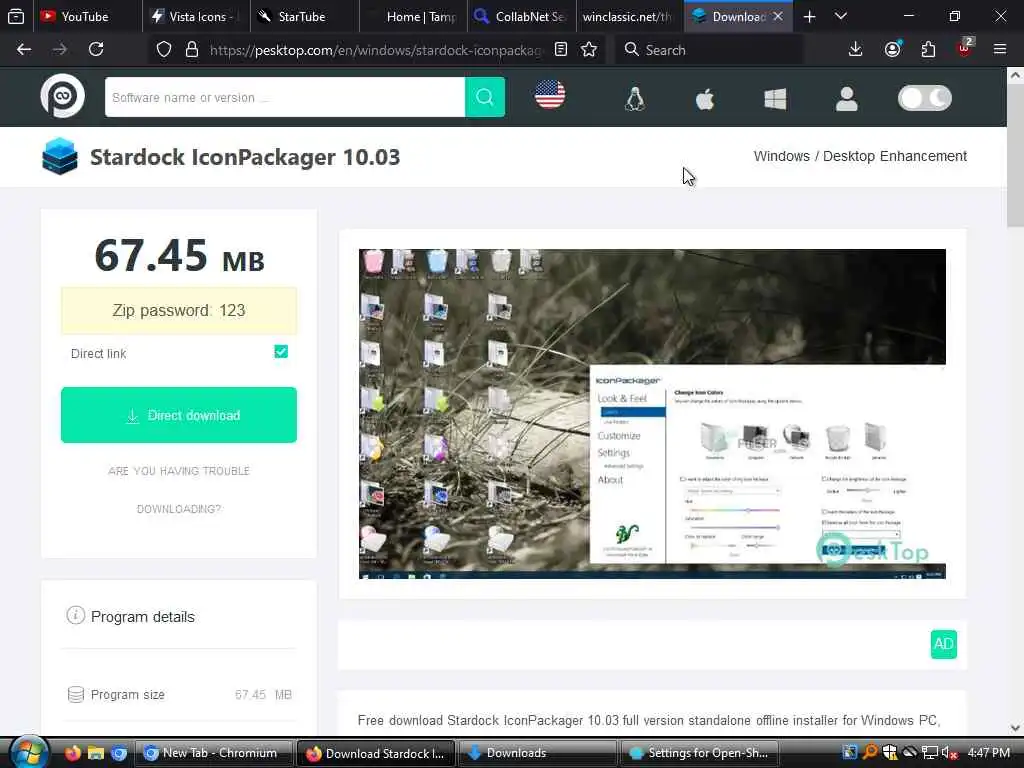Image resolution: width=1024 pixels, height=768 pixels.
Task: Switch to Downloads taskbar window
Action: (537, 753)
